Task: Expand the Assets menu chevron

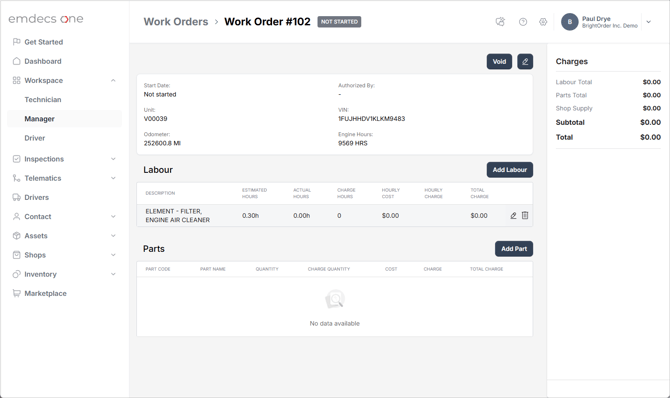Action: tap(113, 236)
